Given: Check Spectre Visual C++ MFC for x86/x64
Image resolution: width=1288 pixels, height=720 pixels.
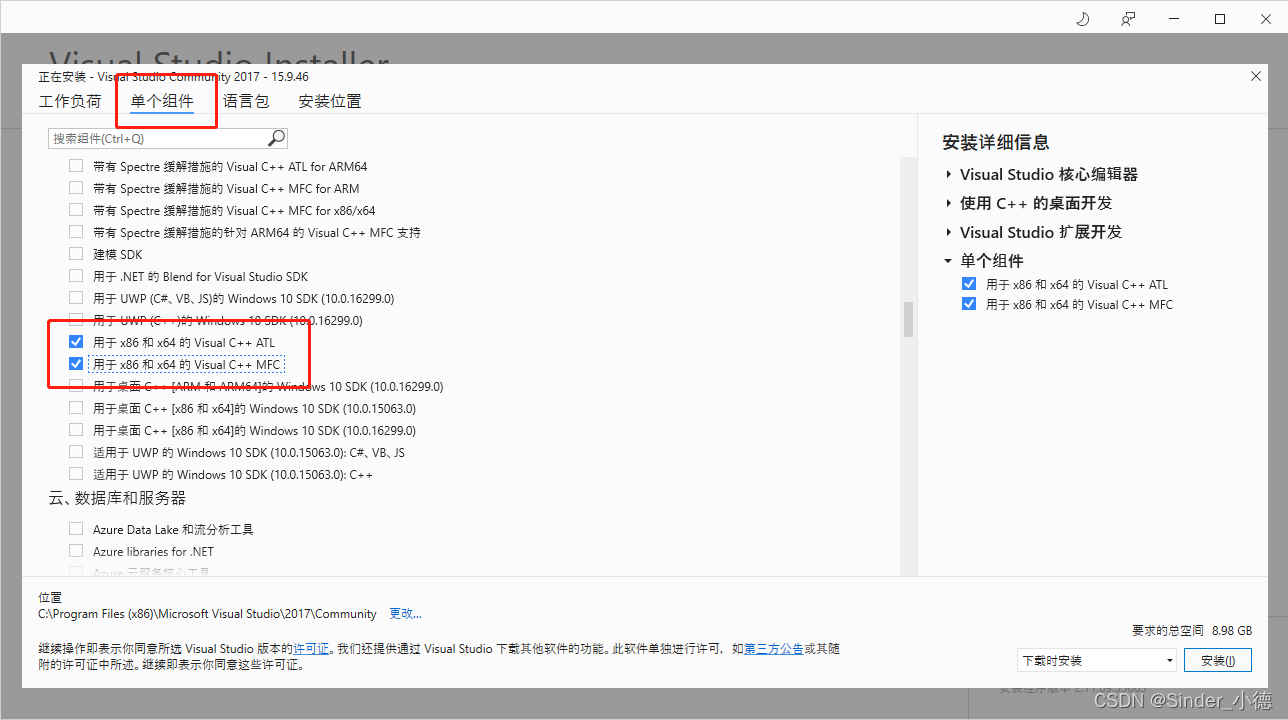Looking at the screenshot, I should (76, 210).
